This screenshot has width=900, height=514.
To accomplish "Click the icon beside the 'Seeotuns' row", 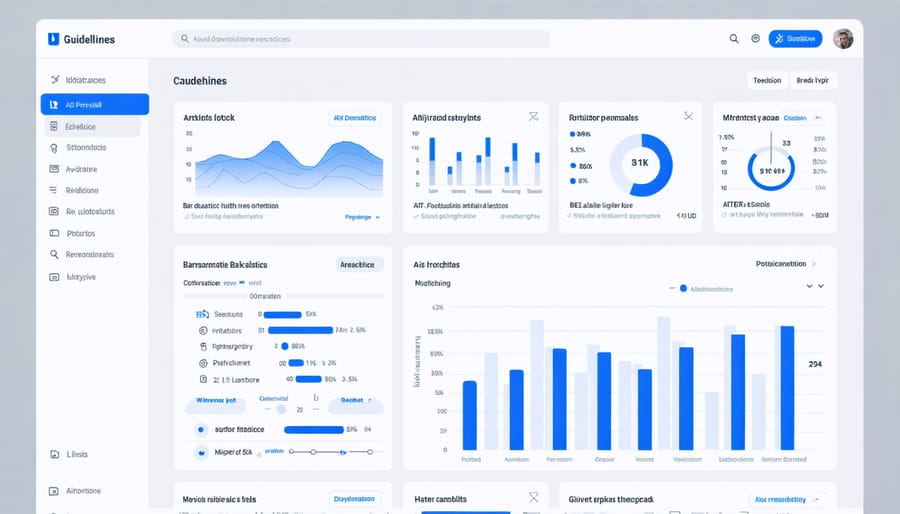I will click(202, 314).
